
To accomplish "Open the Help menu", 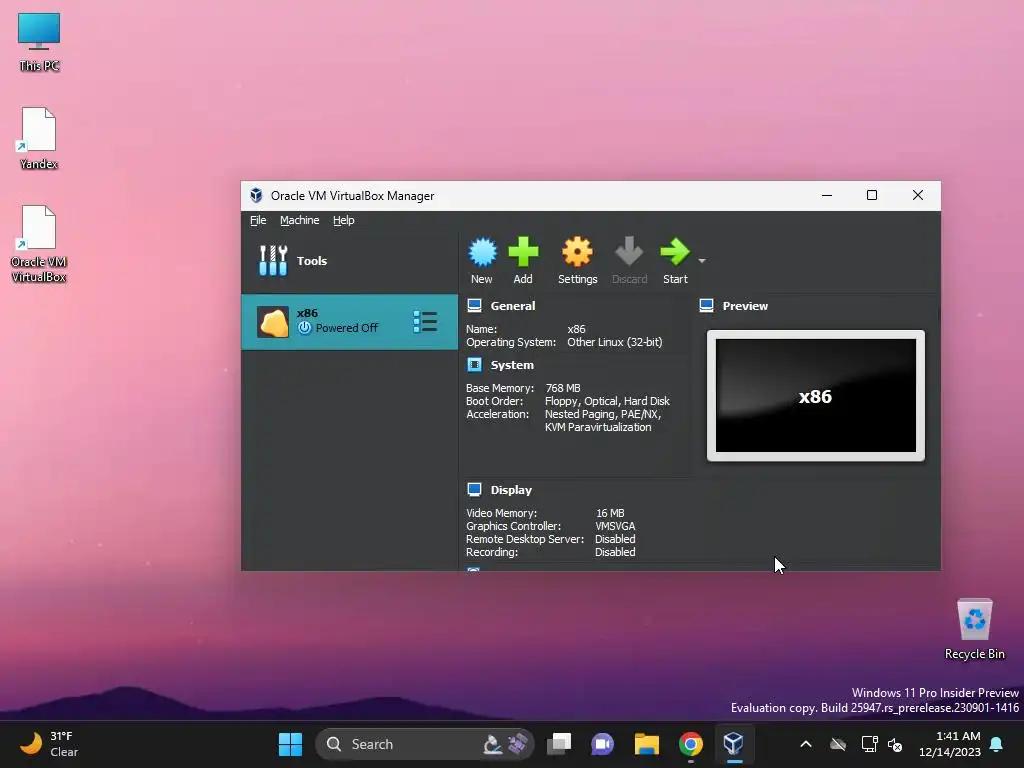I will tap(344, 220).
